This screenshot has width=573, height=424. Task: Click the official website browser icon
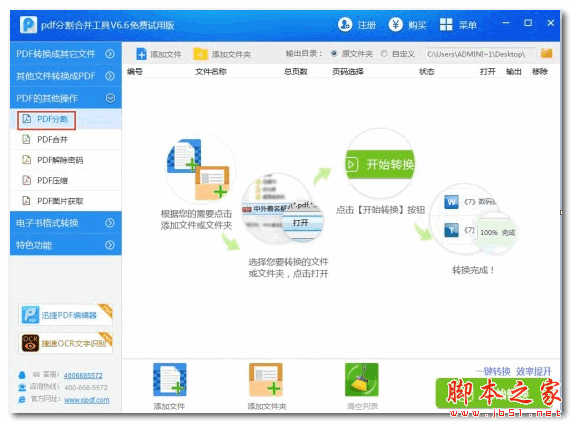tap(22, 400)
